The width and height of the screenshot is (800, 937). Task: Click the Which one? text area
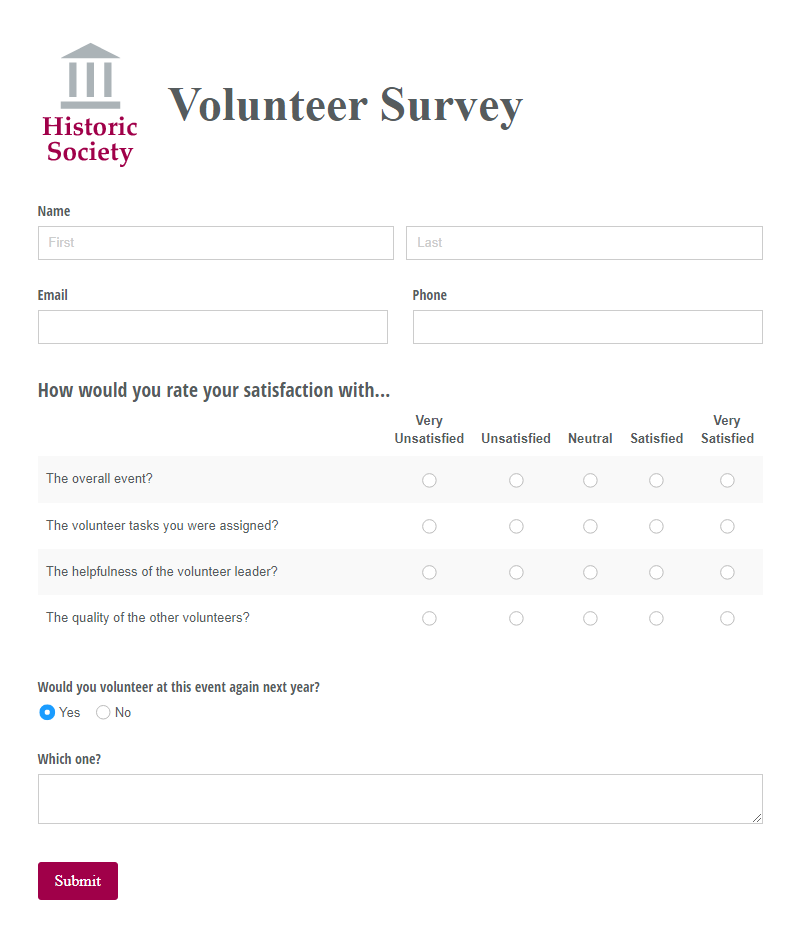400,799
